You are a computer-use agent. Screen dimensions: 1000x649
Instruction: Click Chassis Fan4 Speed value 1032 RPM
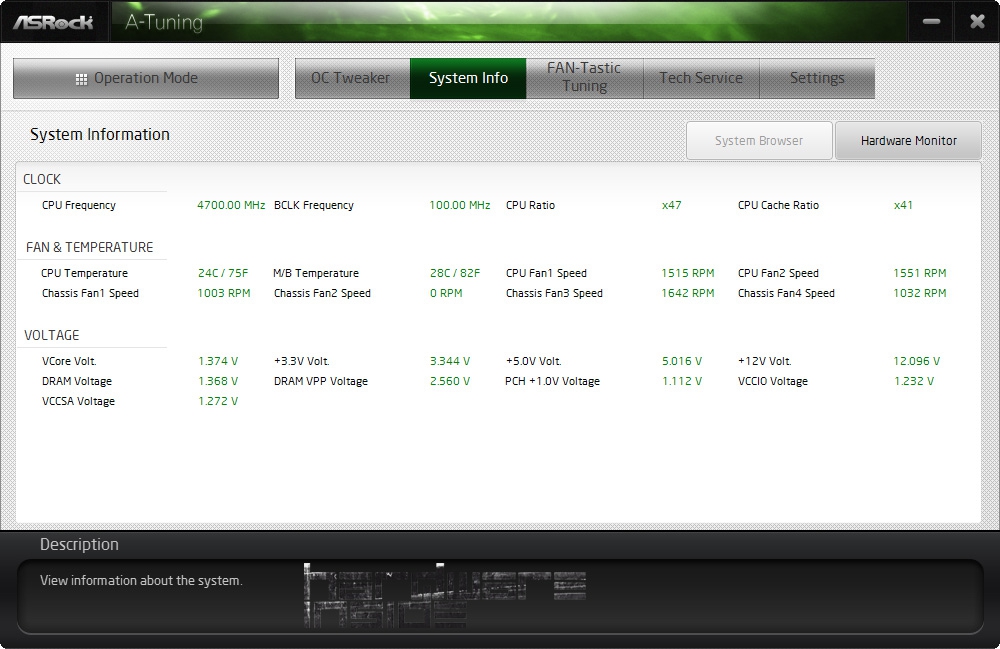(x=920, y=293)
